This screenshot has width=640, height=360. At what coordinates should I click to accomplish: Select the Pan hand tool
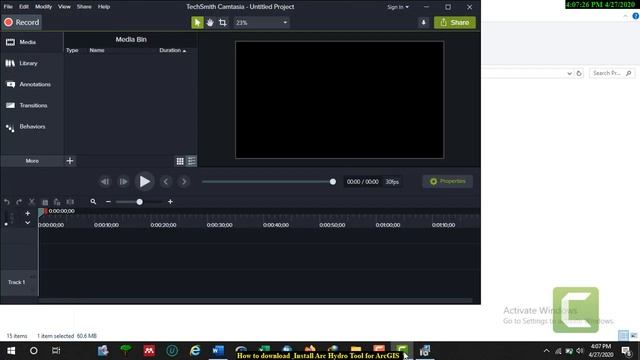coord(210,22)
